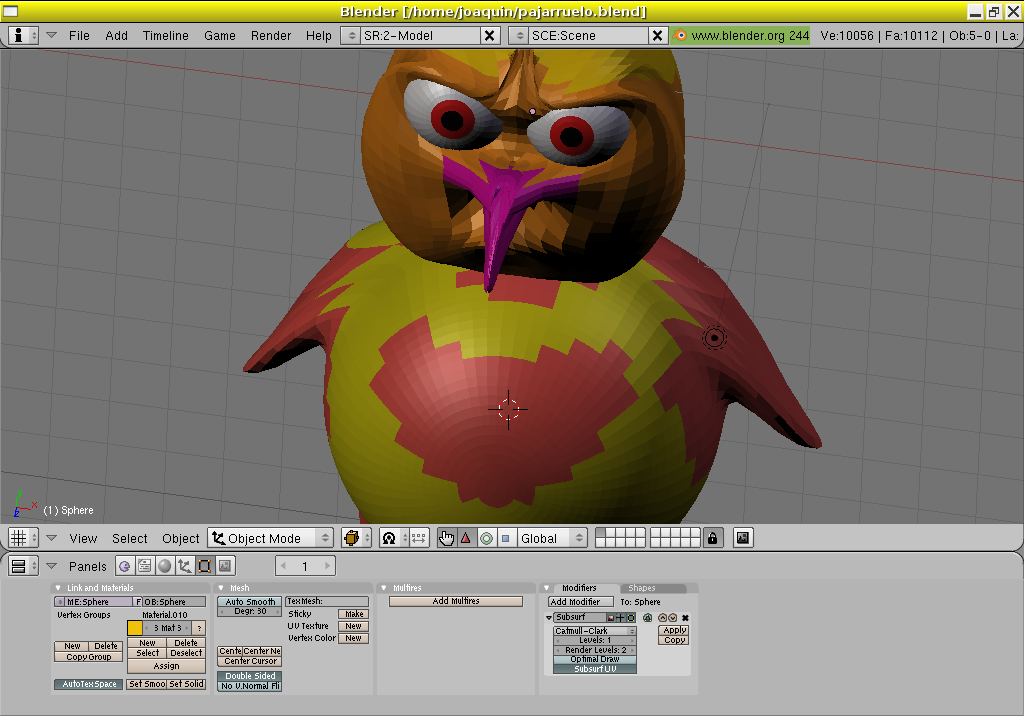Viewport: 1024px width, 716px height.
Task: Click the Assign material button
Action: [166, 666]
